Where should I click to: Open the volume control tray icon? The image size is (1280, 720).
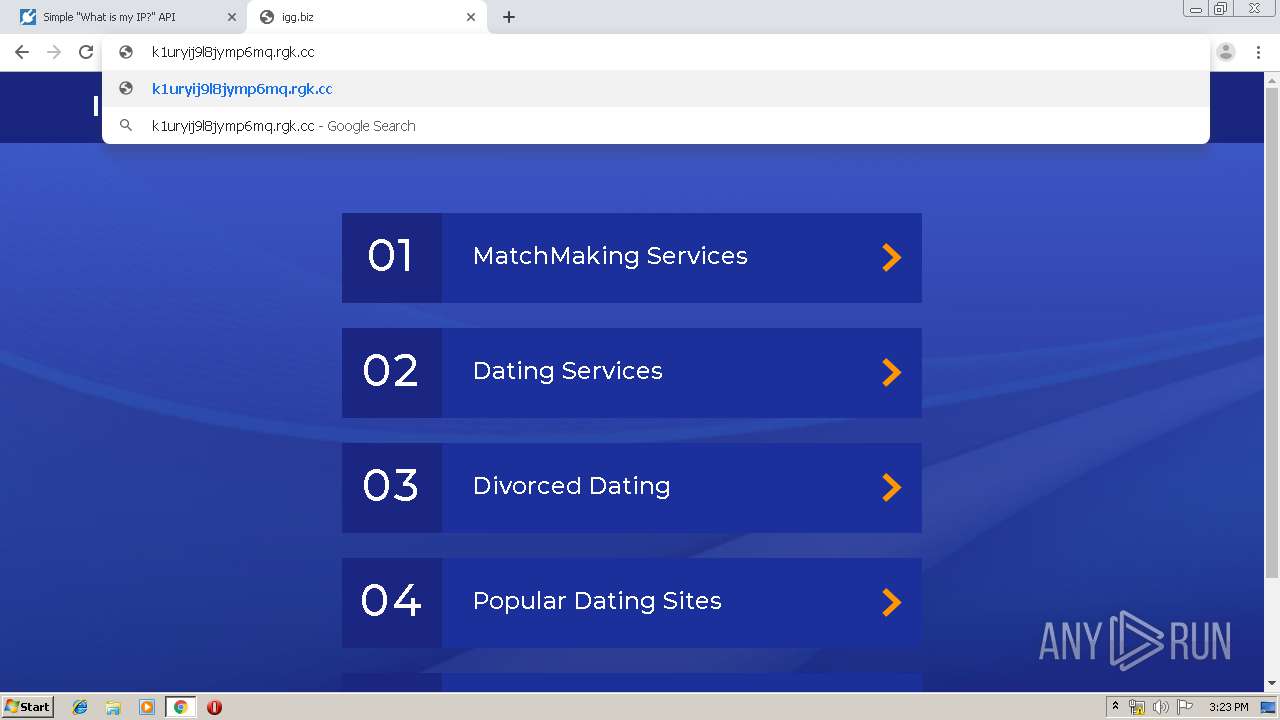[1160, 707]
